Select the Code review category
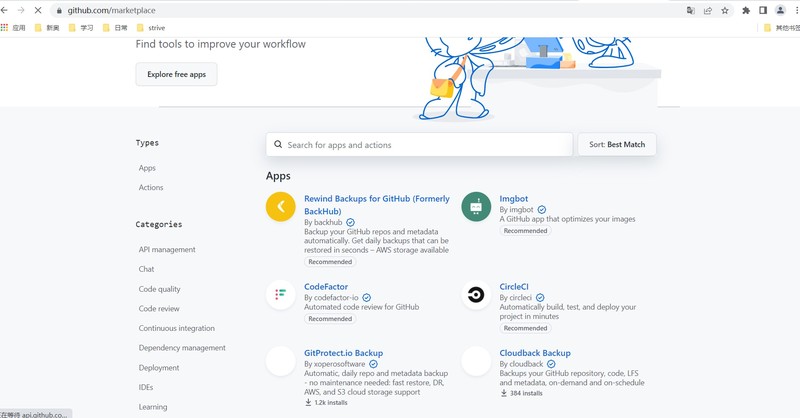800x418 pixels. [x=159, y=309]
